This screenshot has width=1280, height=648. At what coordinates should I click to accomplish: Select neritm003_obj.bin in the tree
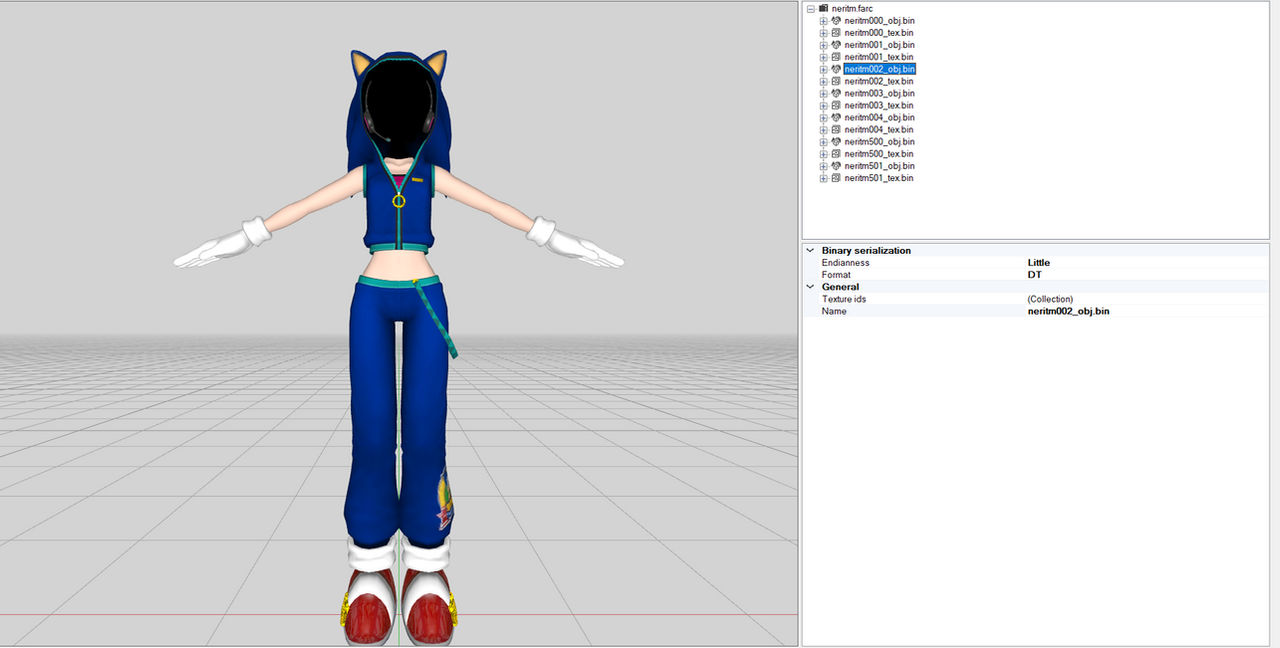coord(879,93)
